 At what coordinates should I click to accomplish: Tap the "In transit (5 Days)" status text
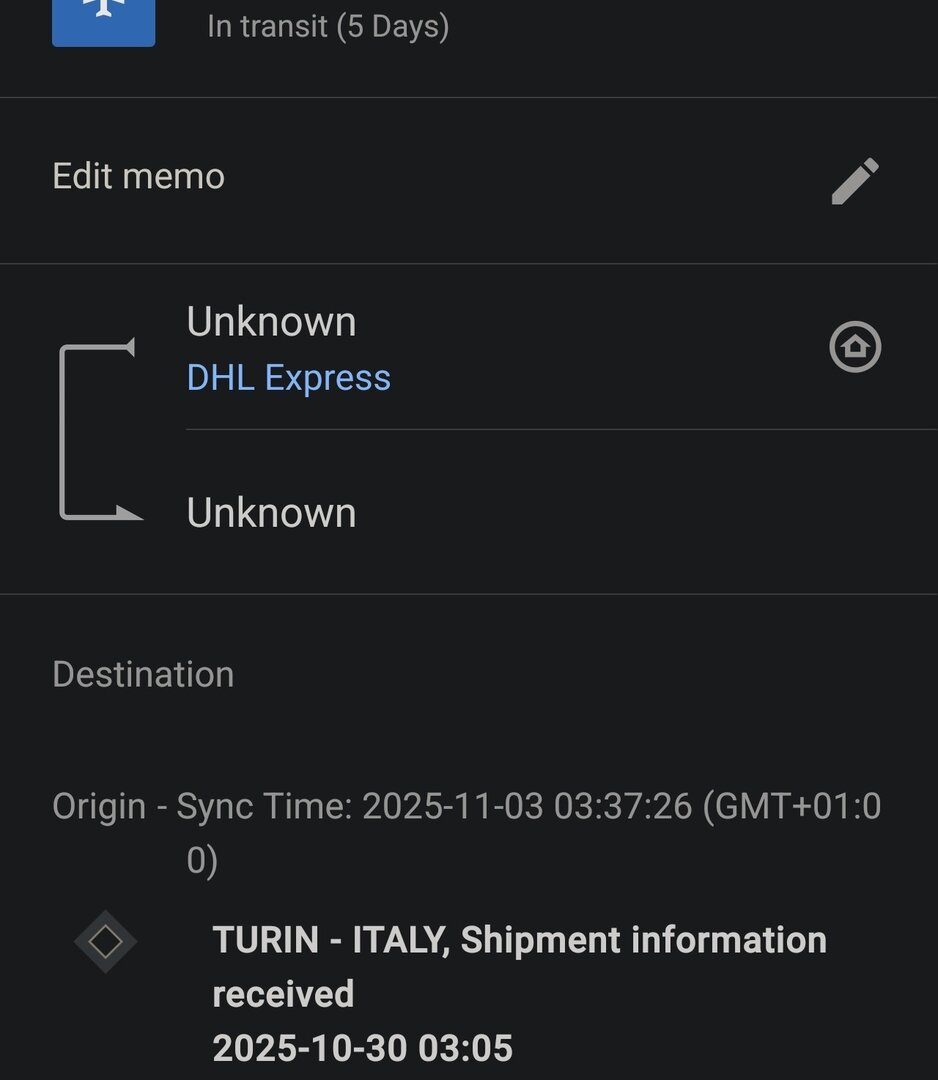tap(327, 26)
